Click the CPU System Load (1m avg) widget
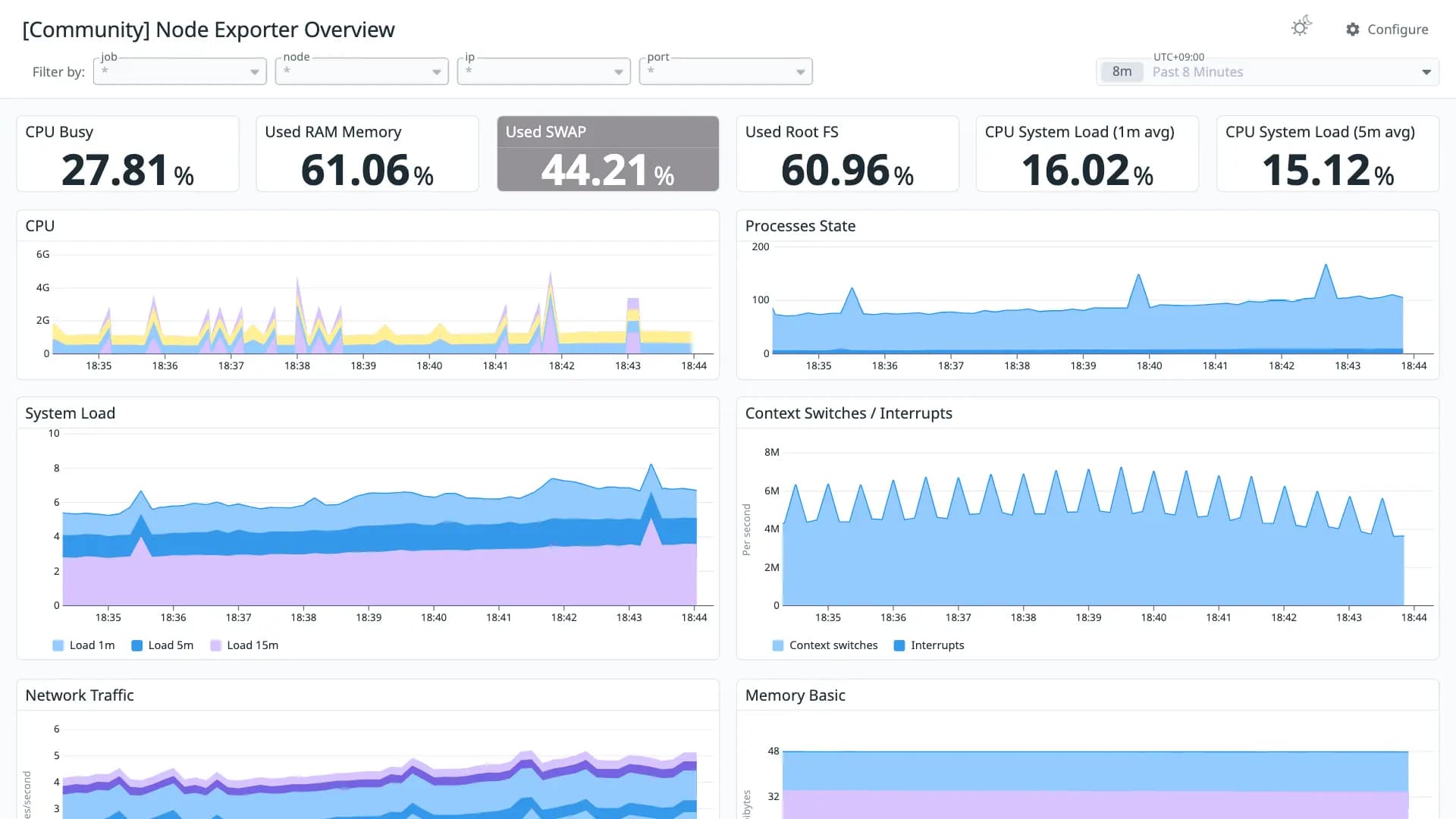This screenshot has height=819, width=1456. [1087, 153]
